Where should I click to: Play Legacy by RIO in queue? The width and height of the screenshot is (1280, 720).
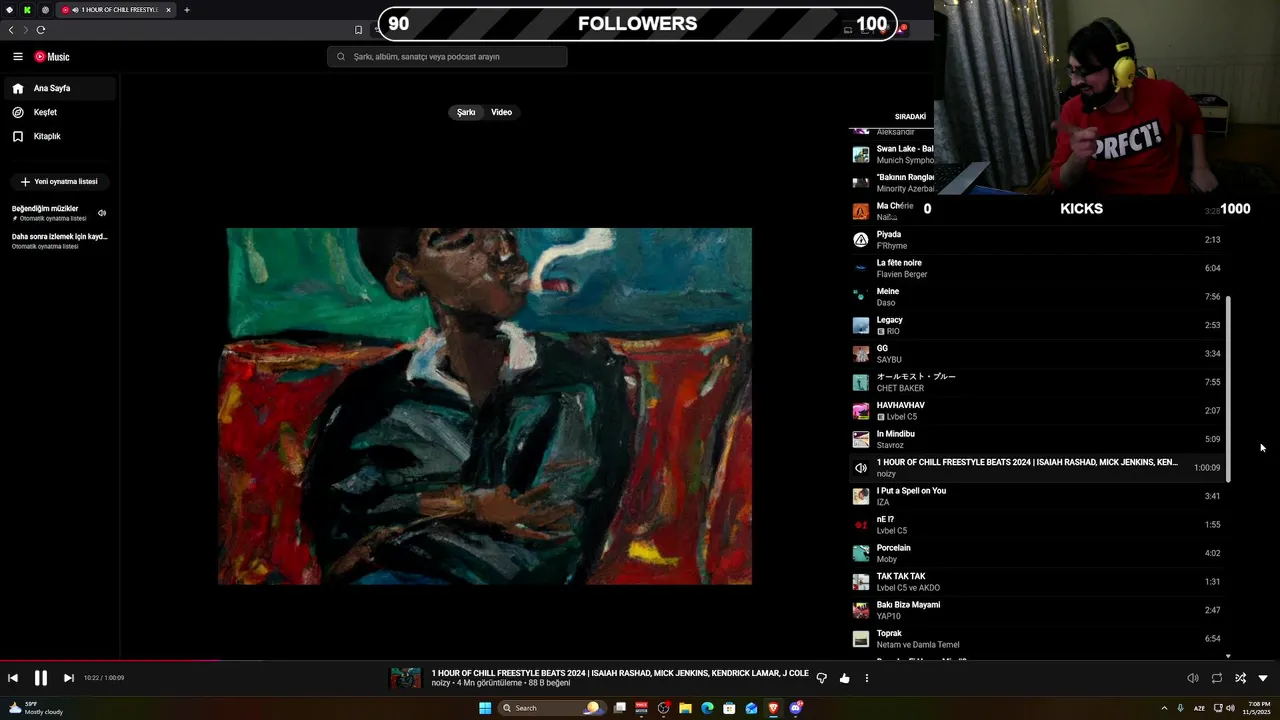(x=1036, y=325)
